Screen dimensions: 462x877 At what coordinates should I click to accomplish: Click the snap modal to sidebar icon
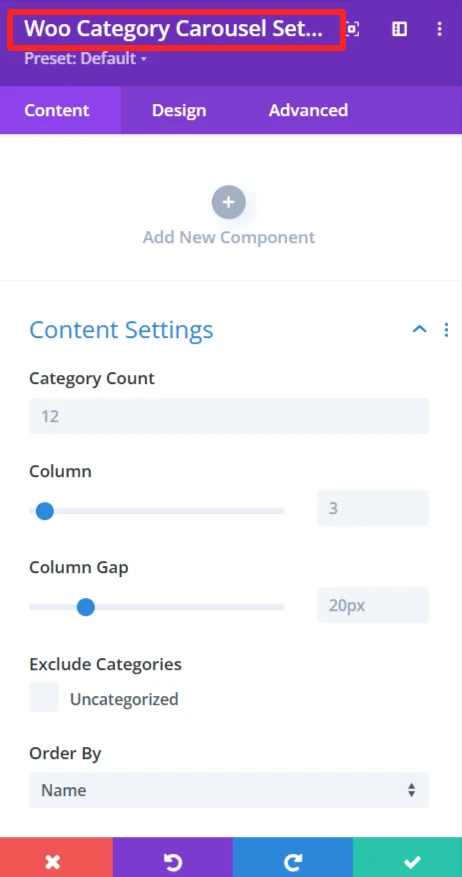click(399, 29)
